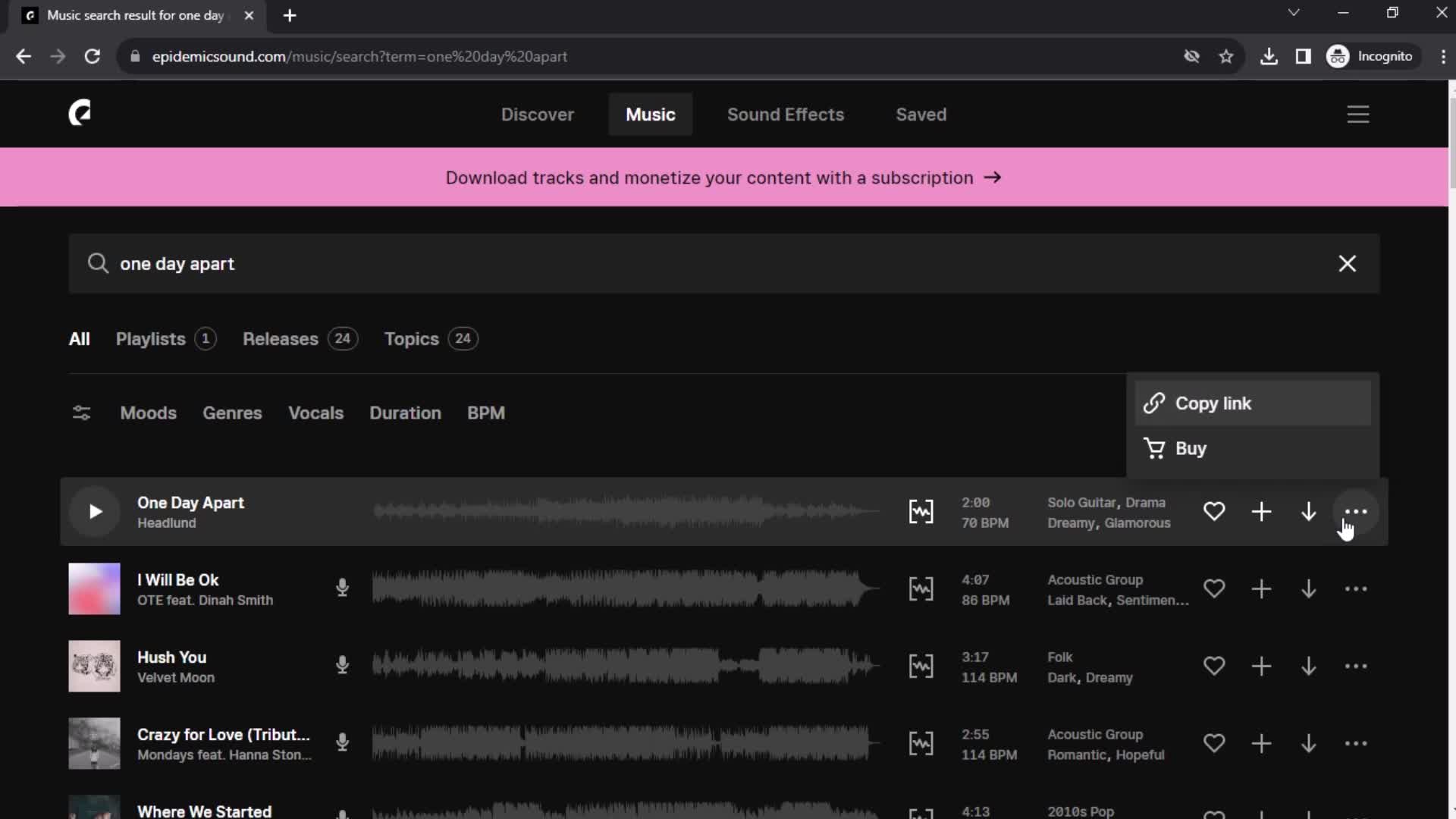Viewport: 1456px width, 819px height.
Task: Open the Releases tab with 24 results
Action: tap(299, 338)
